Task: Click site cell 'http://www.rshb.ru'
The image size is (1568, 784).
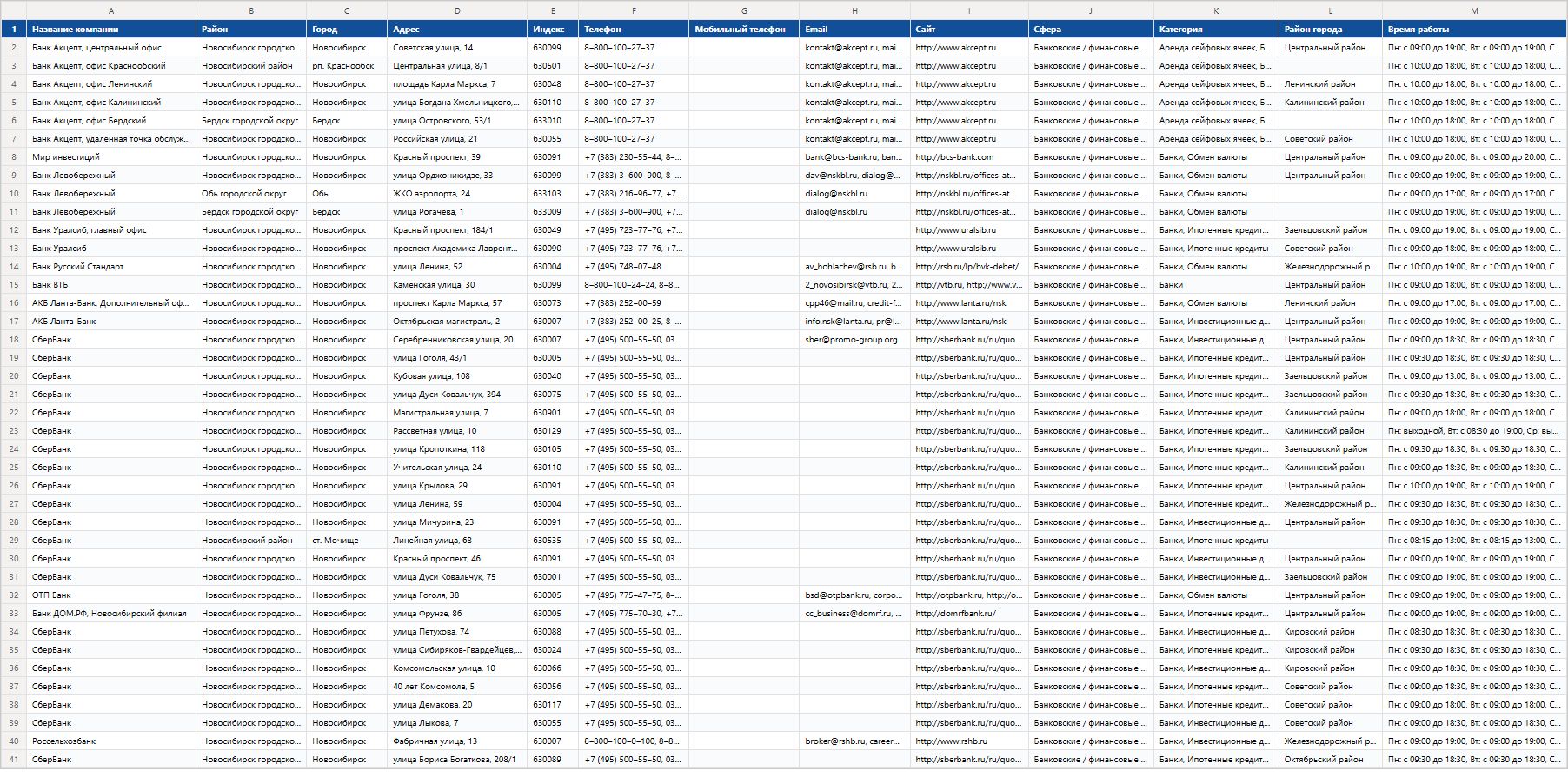Action: pos(969,741)
